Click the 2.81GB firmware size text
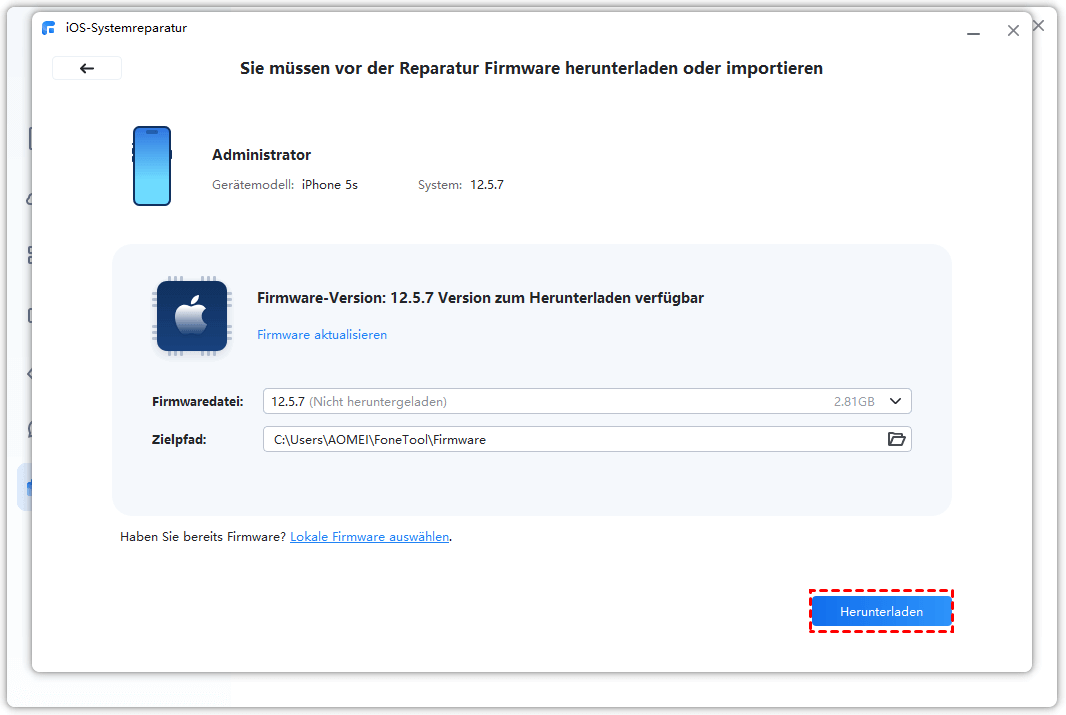This screenshot has height=715, width=1066. pos(853,401)
